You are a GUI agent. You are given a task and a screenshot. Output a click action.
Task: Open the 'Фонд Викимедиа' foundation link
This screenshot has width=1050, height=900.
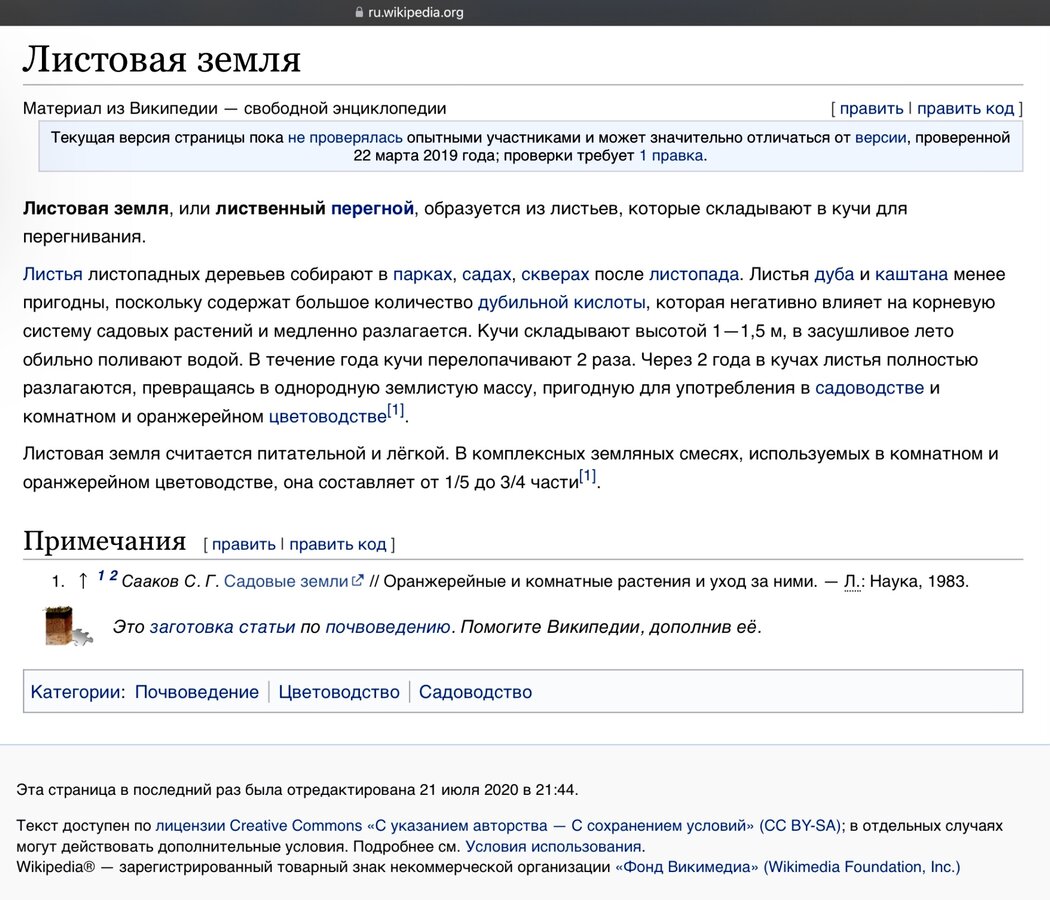[788, 867]
